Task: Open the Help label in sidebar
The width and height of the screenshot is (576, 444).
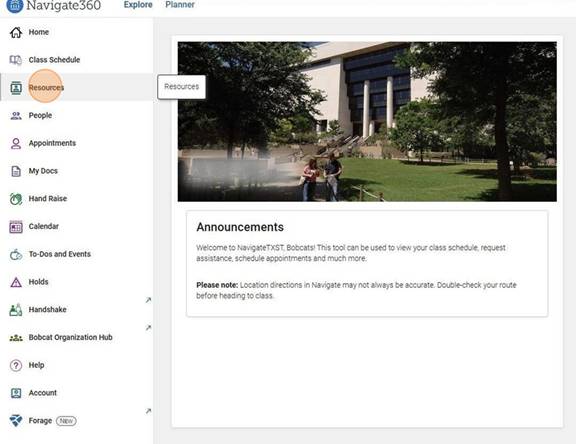Action: pyautogui.click(x=36, y=365)
